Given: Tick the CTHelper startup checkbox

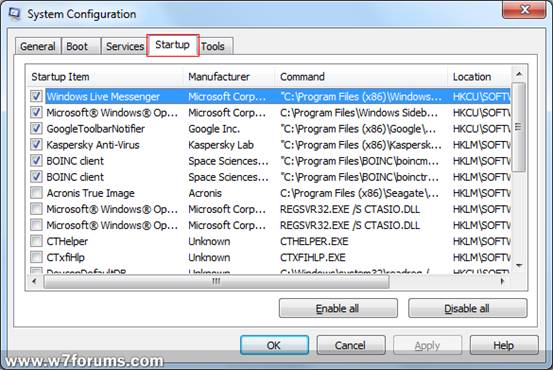Looking at the screenshot, I should [36, 241].
